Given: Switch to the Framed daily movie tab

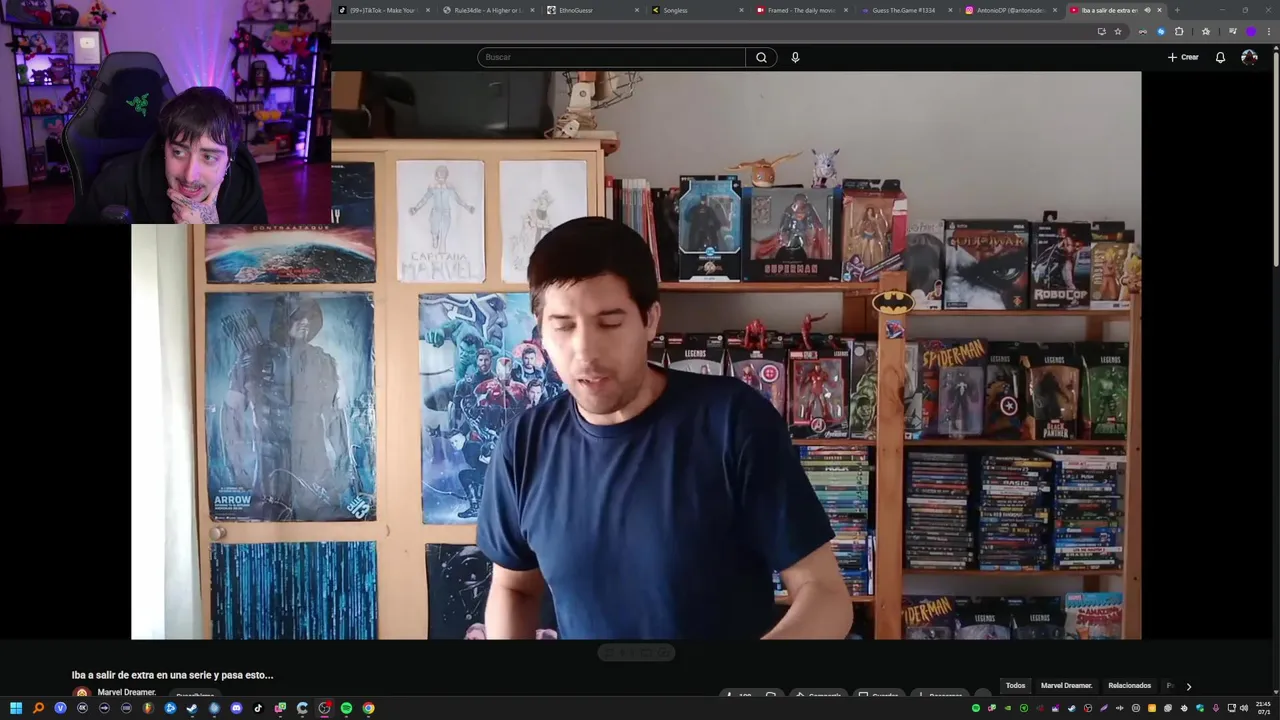Looking at the screenshot, I should pyautogui.click(x=801, y=10).
